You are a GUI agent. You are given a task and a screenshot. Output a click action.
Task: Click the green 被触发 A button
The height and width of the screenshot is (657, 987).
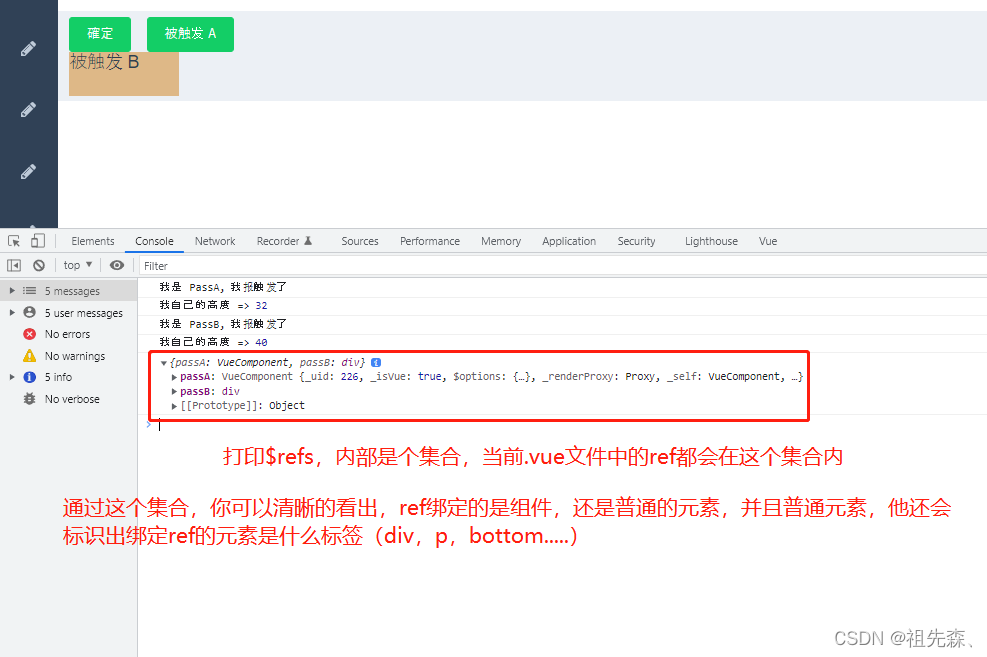190,34
